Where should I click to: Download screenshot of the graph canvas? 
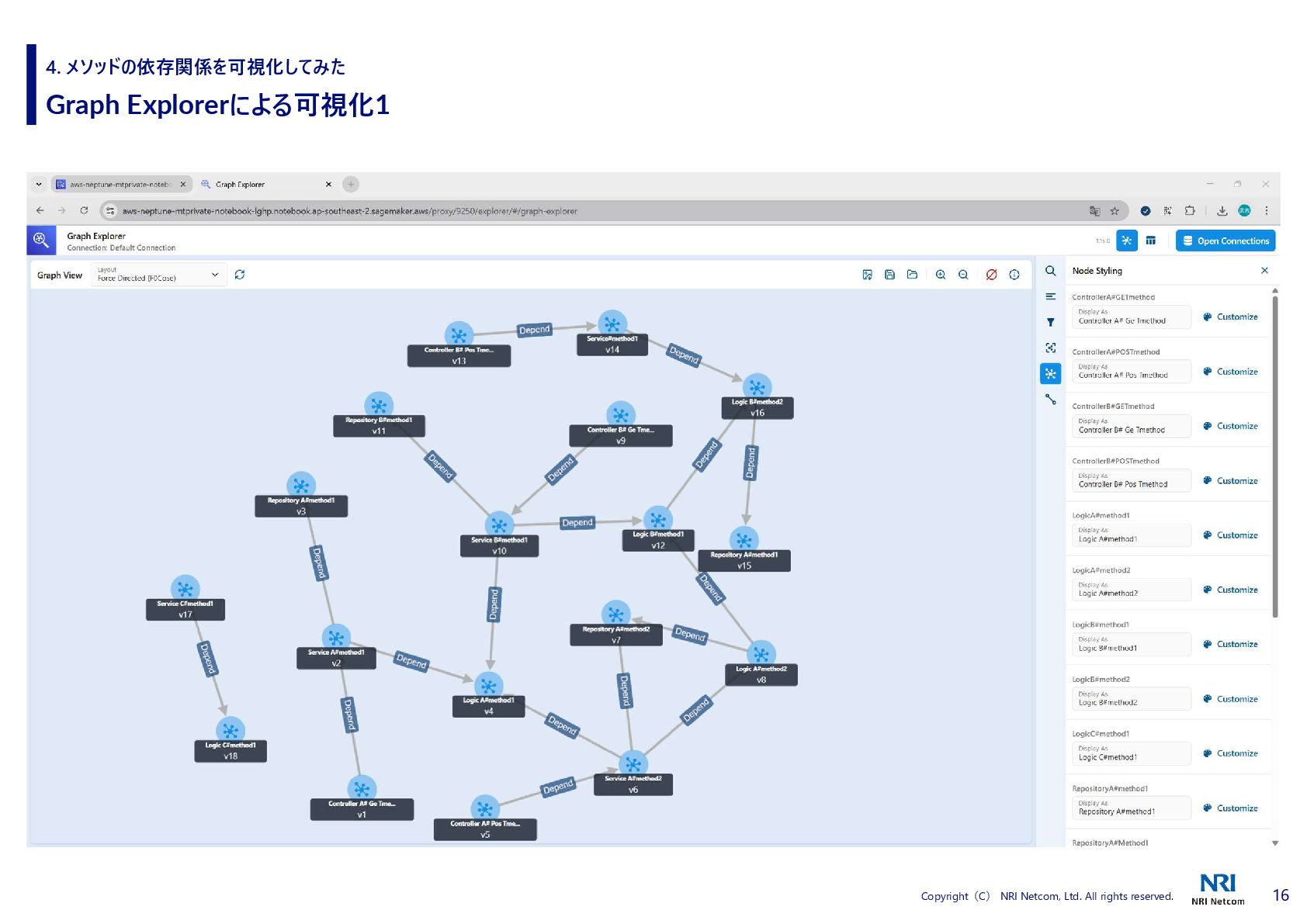867,275
